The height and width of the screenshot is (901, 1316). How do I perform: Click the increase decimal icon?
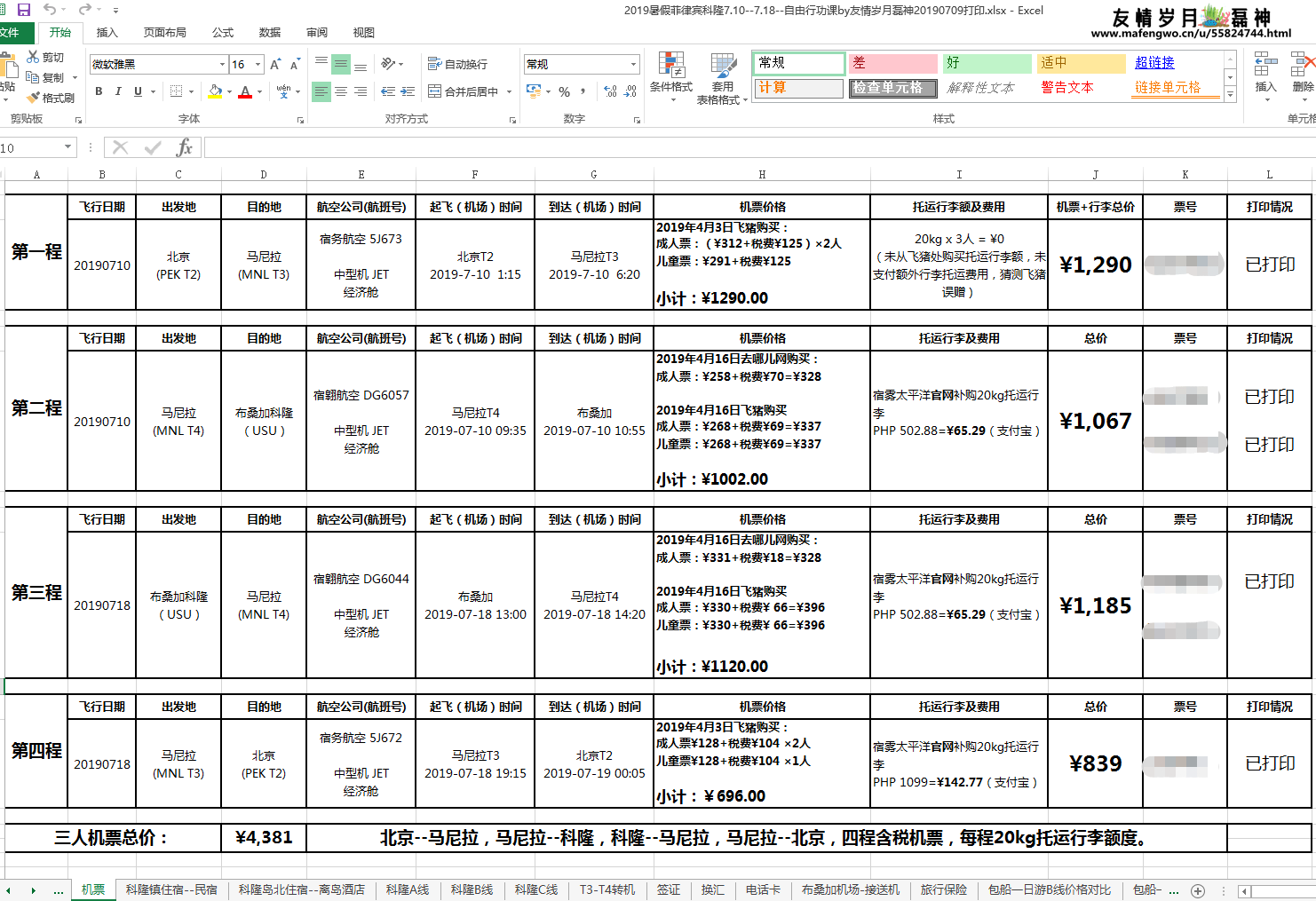point(611,91)
